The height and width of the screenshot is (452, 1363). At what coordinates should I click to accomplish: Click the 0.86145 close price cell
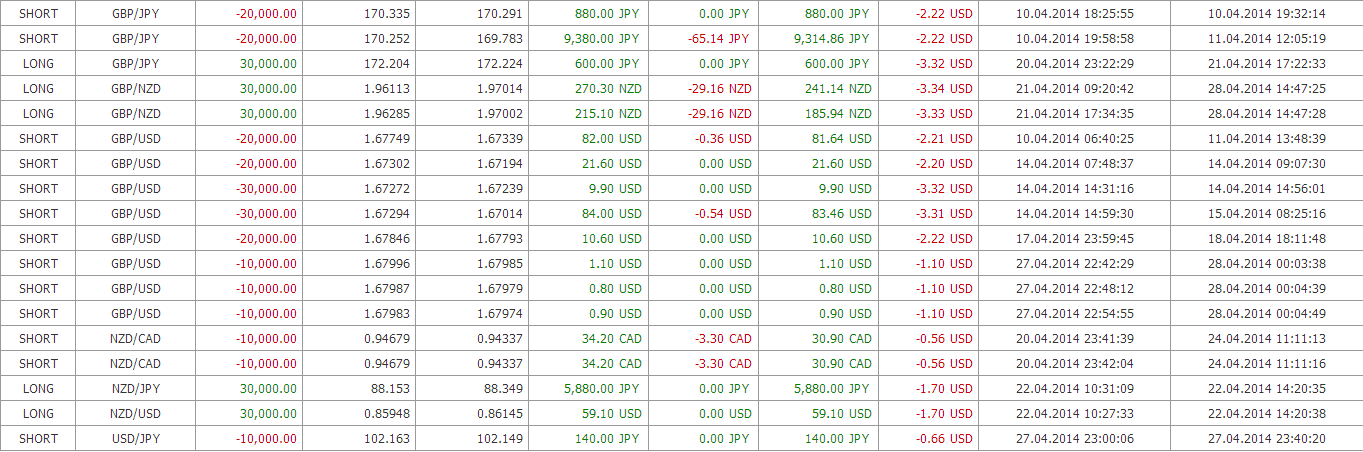(x=497, y=413)
